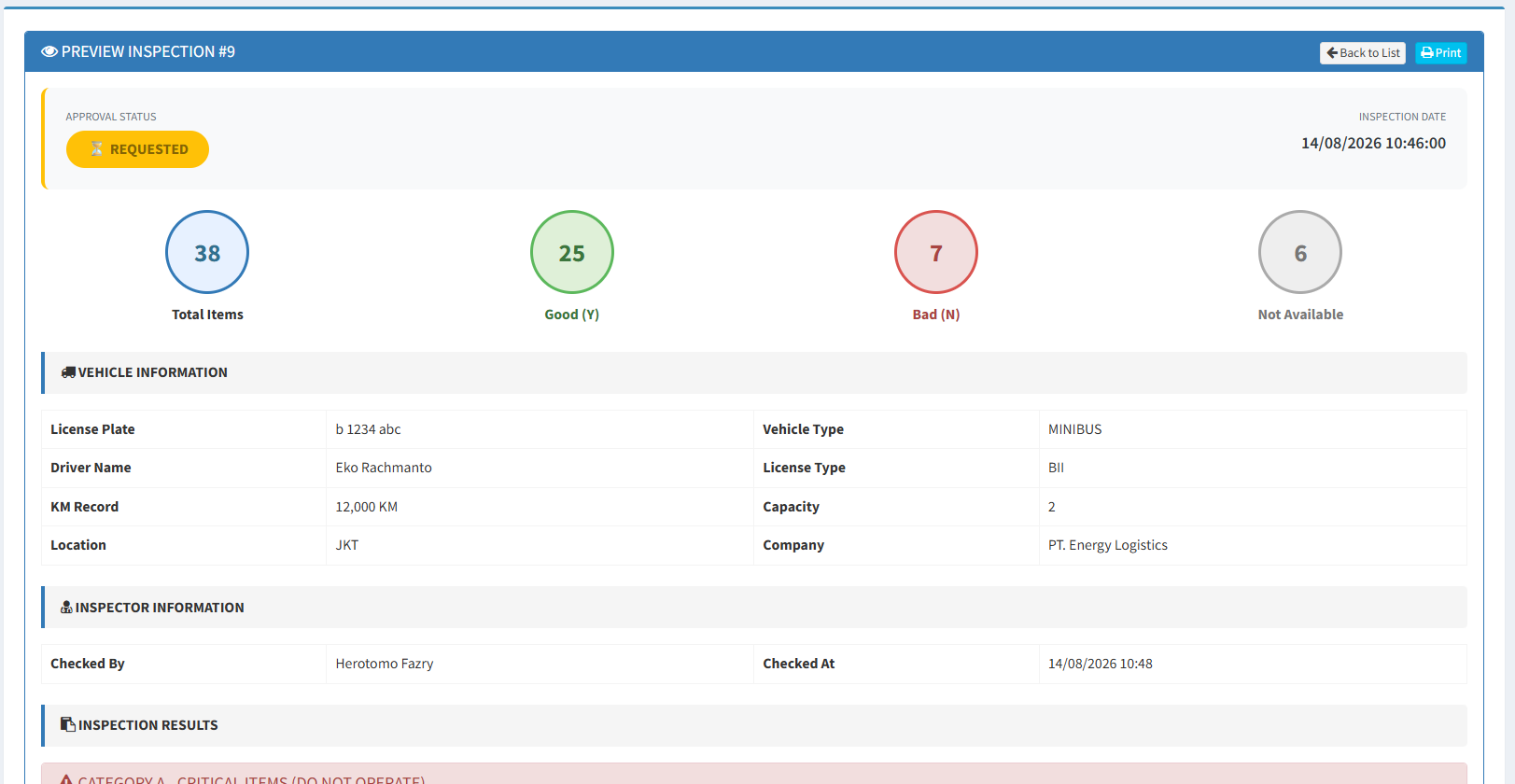1515x784 pixels.
Task: Click the warning triangle icon for Category A
Action: tap(66, 778)
